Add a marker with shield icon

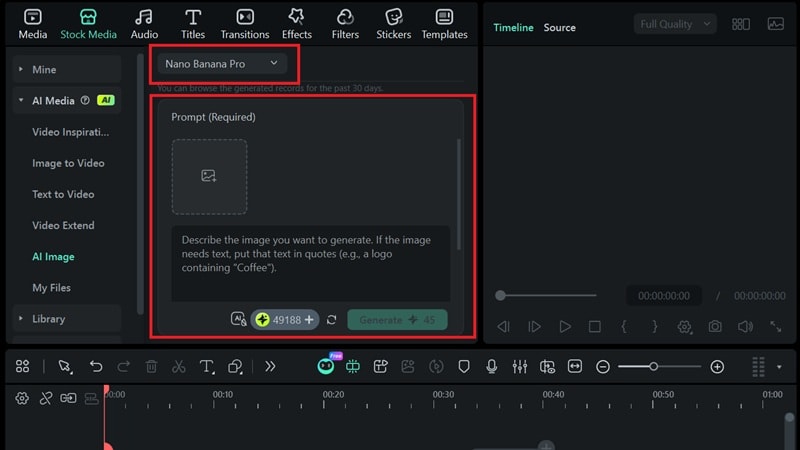click(x=464, y=366)
